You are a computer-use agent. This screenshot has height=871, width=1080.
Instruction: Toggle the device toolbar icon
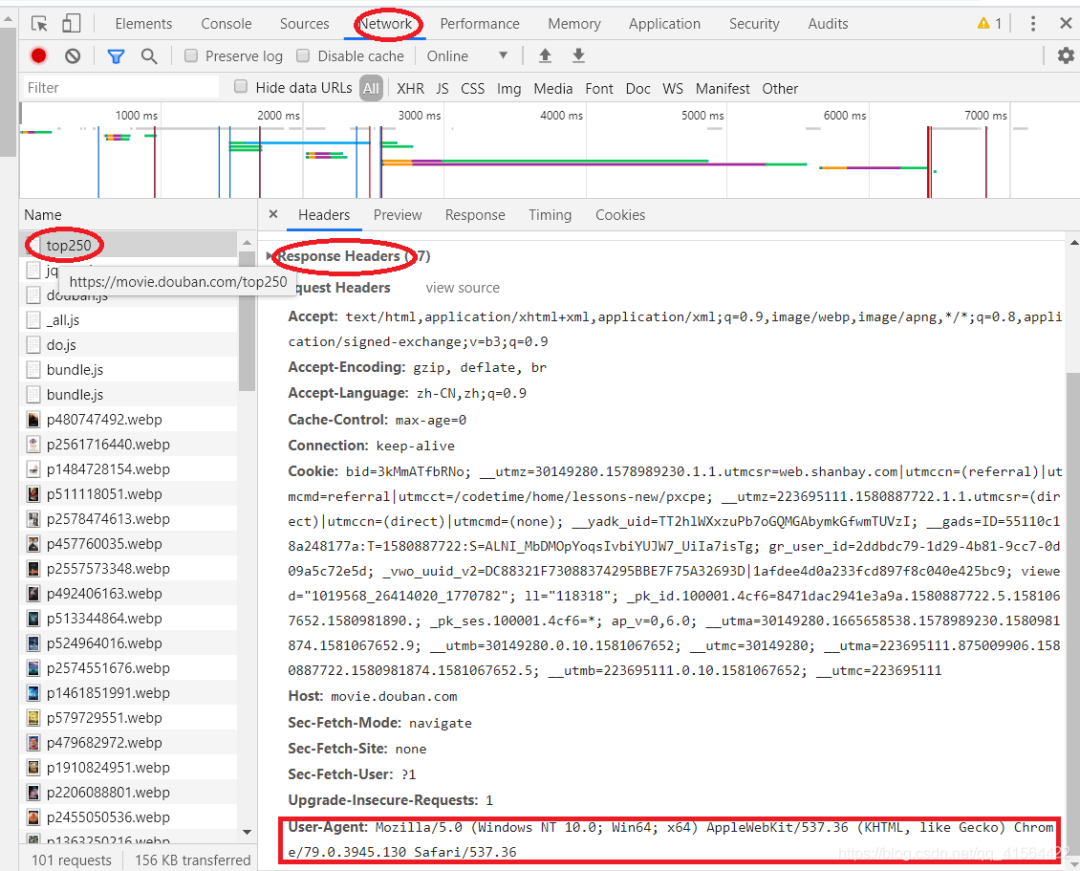click(x=71, y=24)
